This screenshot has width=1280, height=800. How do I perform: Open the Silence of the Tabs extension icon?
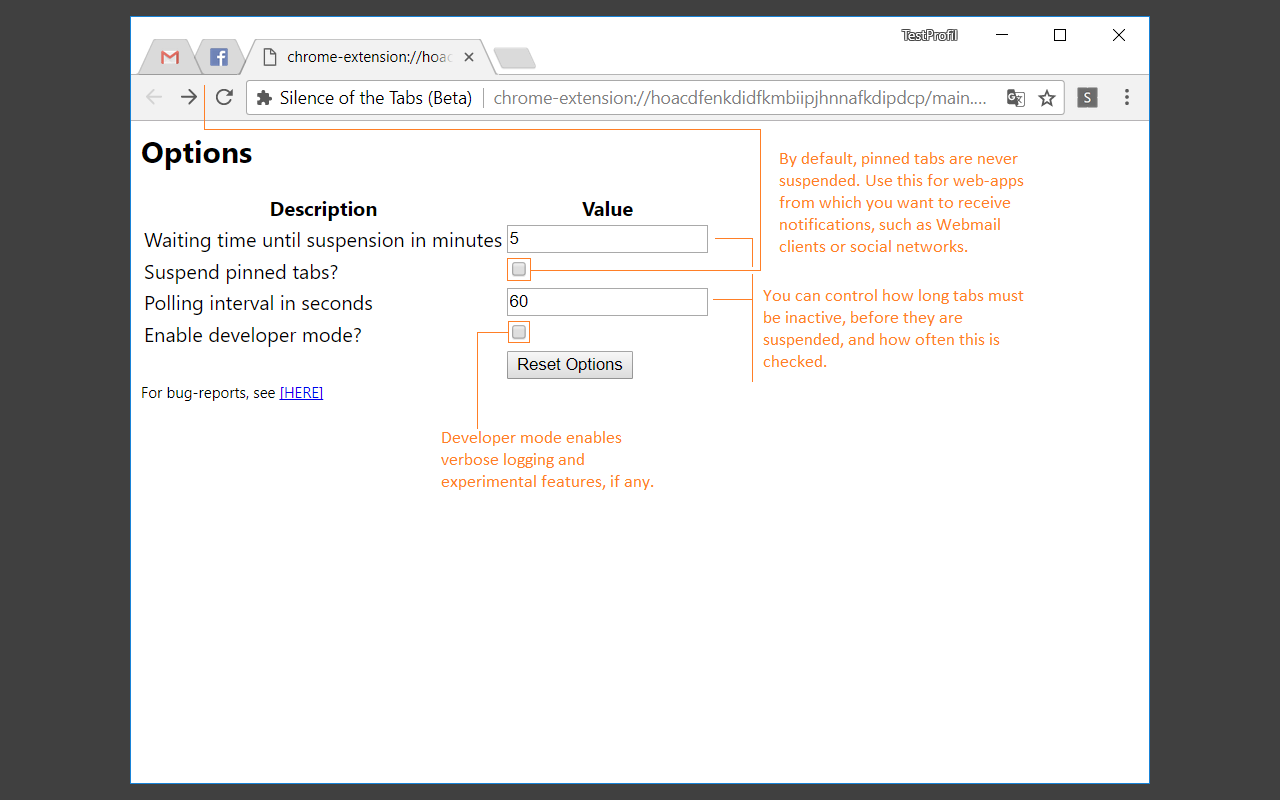click(x=1087, y=98)
